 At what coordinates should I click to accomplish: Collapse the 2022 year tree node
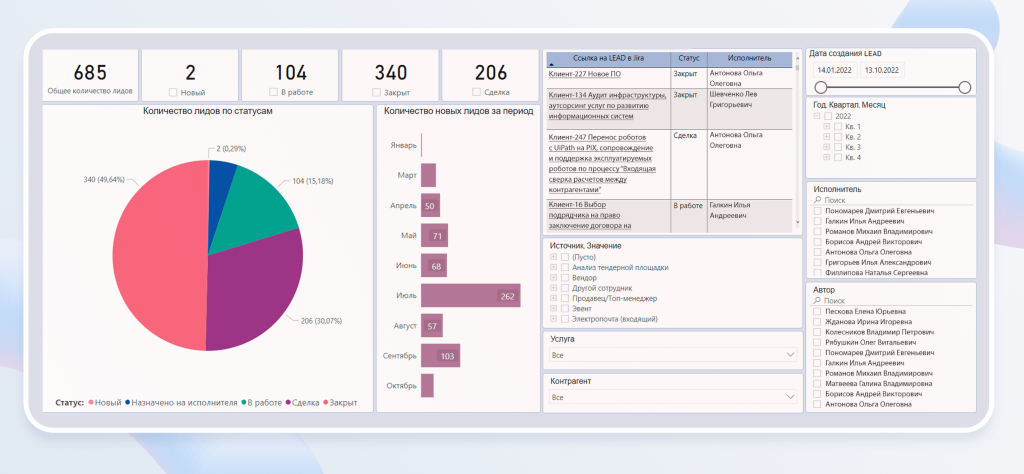click(816, 116)
